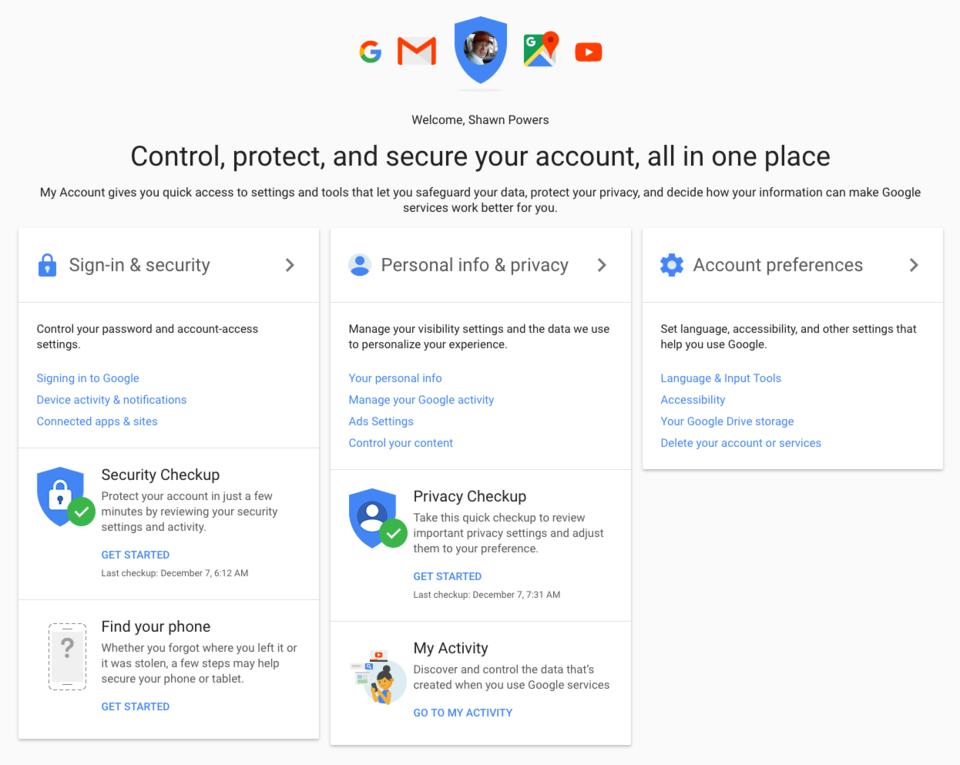Open the Signing in to Google link

tap(88, 378)
